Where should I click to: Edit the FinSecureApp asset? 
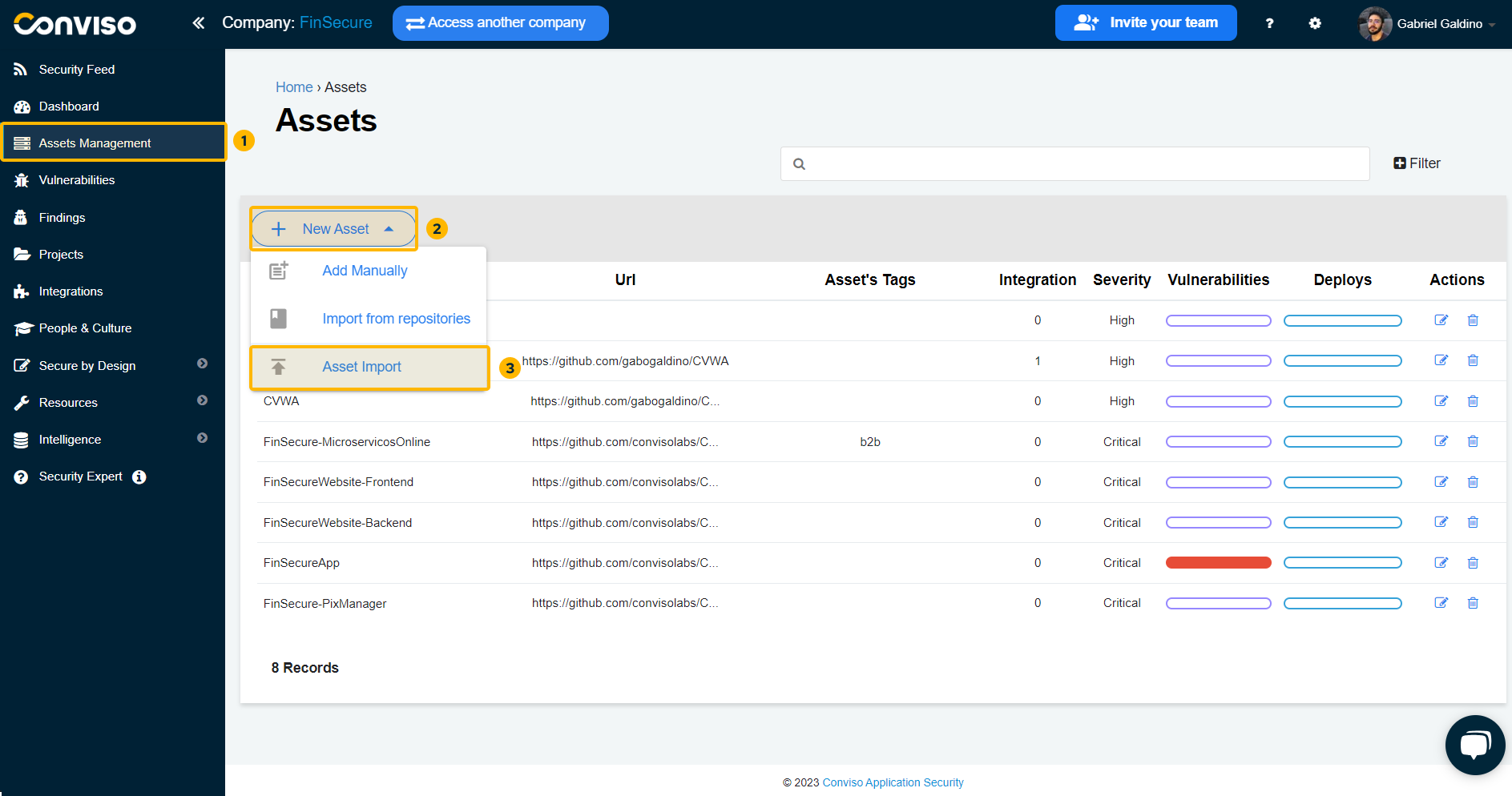tap(1441, 563)
